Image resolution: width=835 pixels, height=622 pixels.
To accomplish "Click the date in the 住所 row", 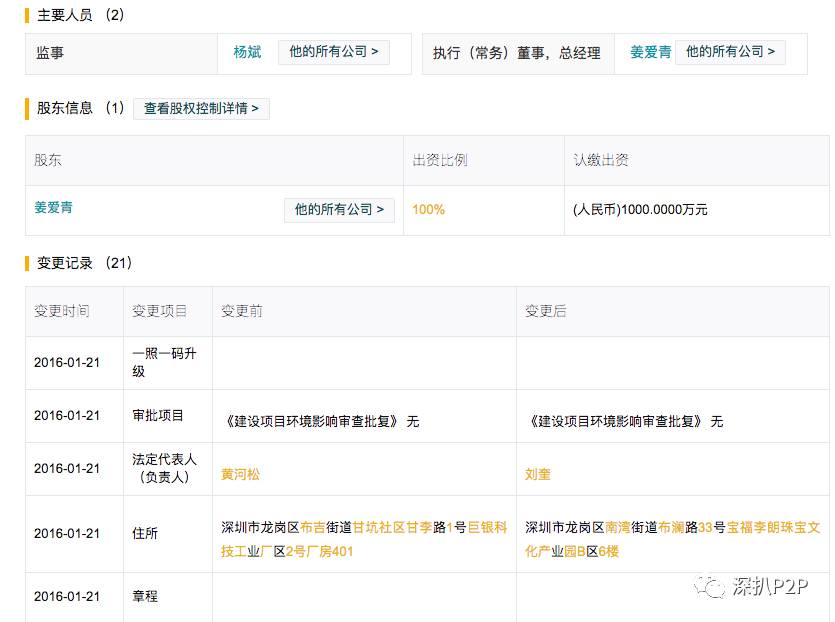I will pos(67,534).
